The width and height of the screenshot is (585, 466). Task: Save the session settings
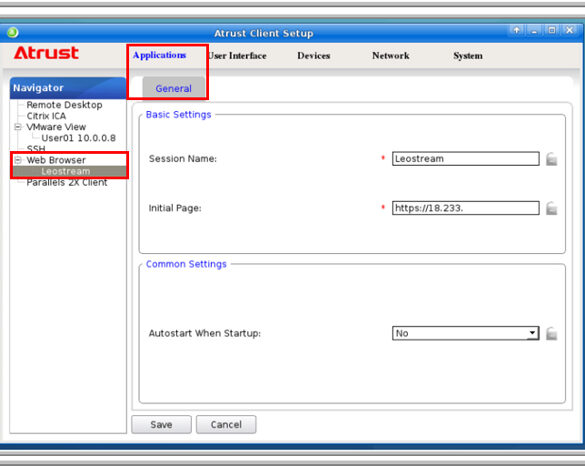tap(161, 425)
